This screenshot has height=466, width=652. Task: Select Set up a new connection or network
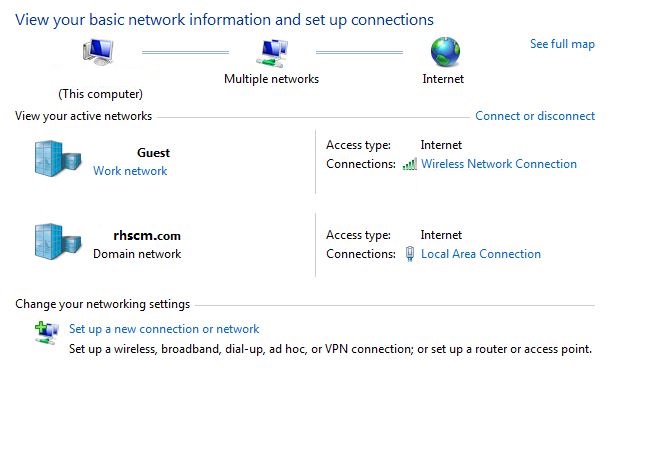coord(164,329)
